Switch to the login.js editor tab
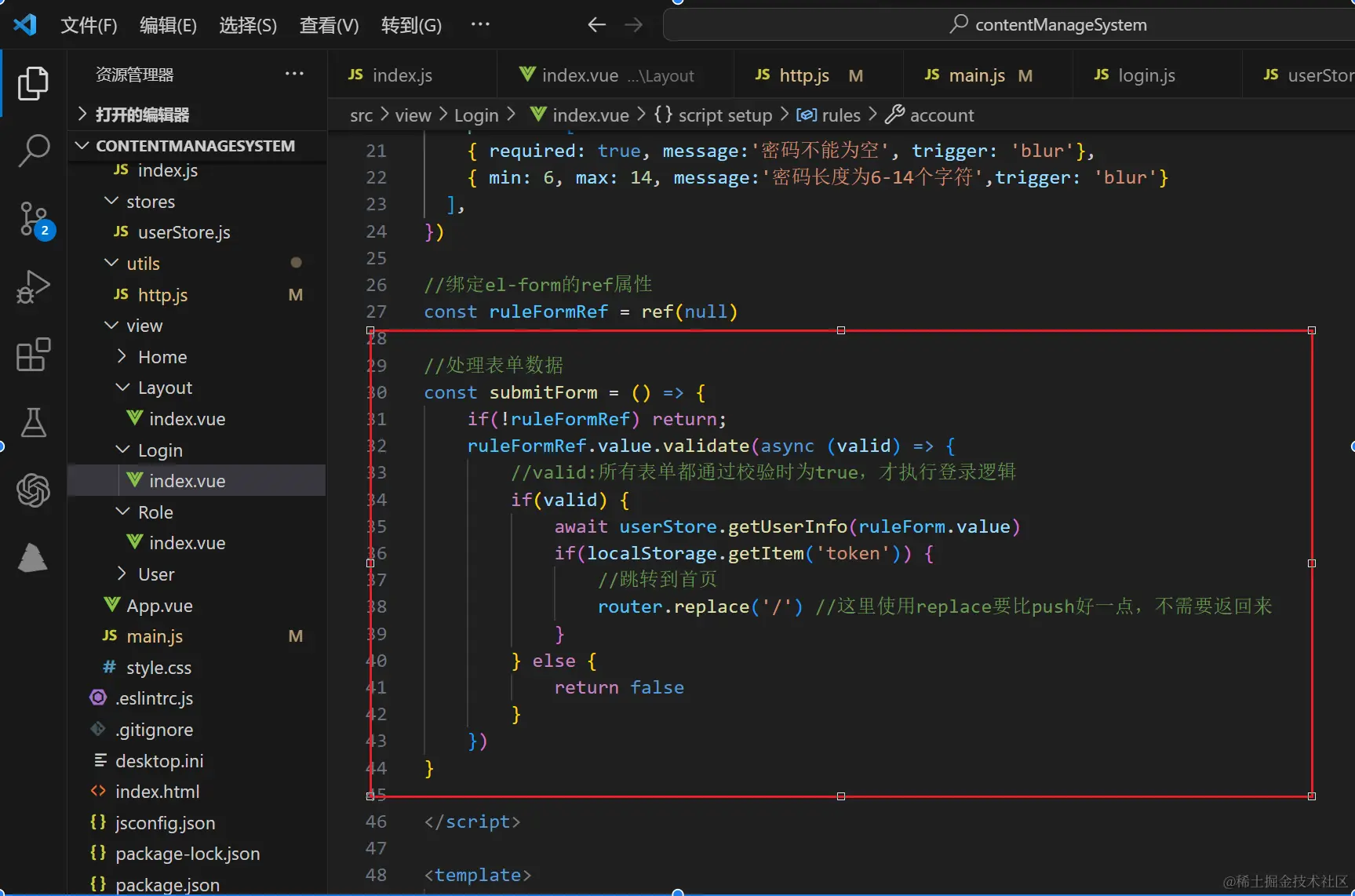Image resolution: width=1355 pixels, height=896 pixels. coord(1157,75)
